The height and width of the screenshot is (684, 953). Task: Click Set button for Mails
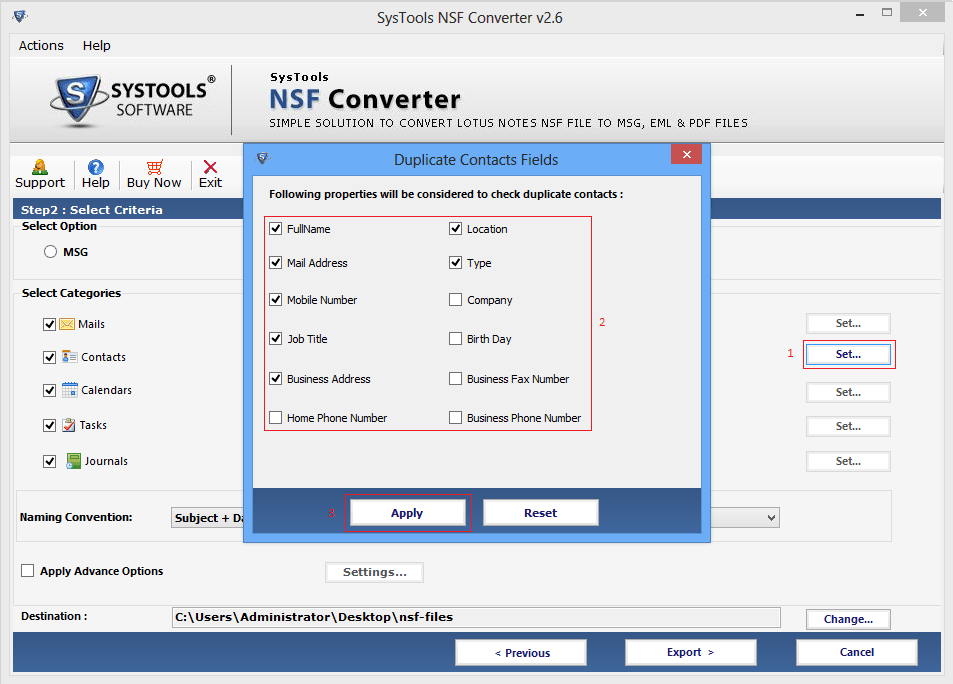click(x=848, y=323)
